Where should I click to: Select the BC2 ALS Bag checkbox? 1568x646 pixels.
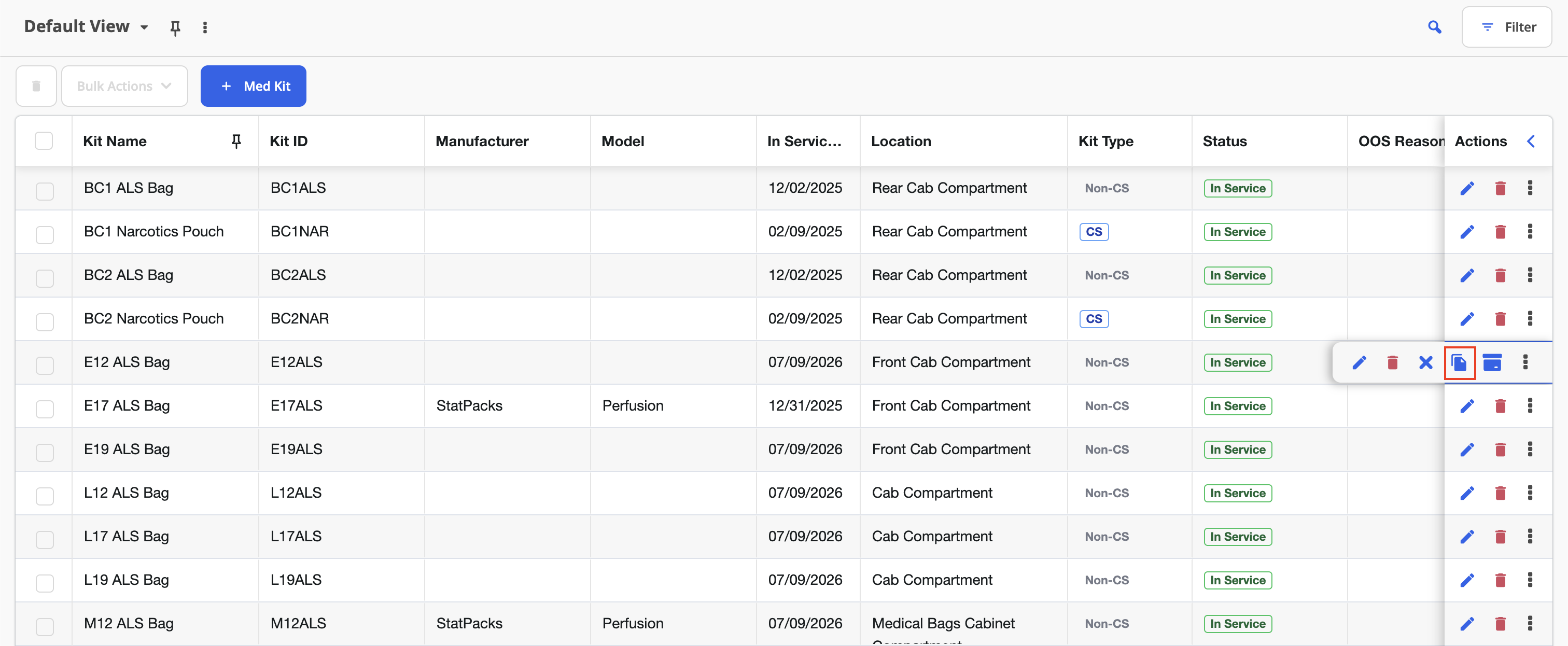coord(45,278)
